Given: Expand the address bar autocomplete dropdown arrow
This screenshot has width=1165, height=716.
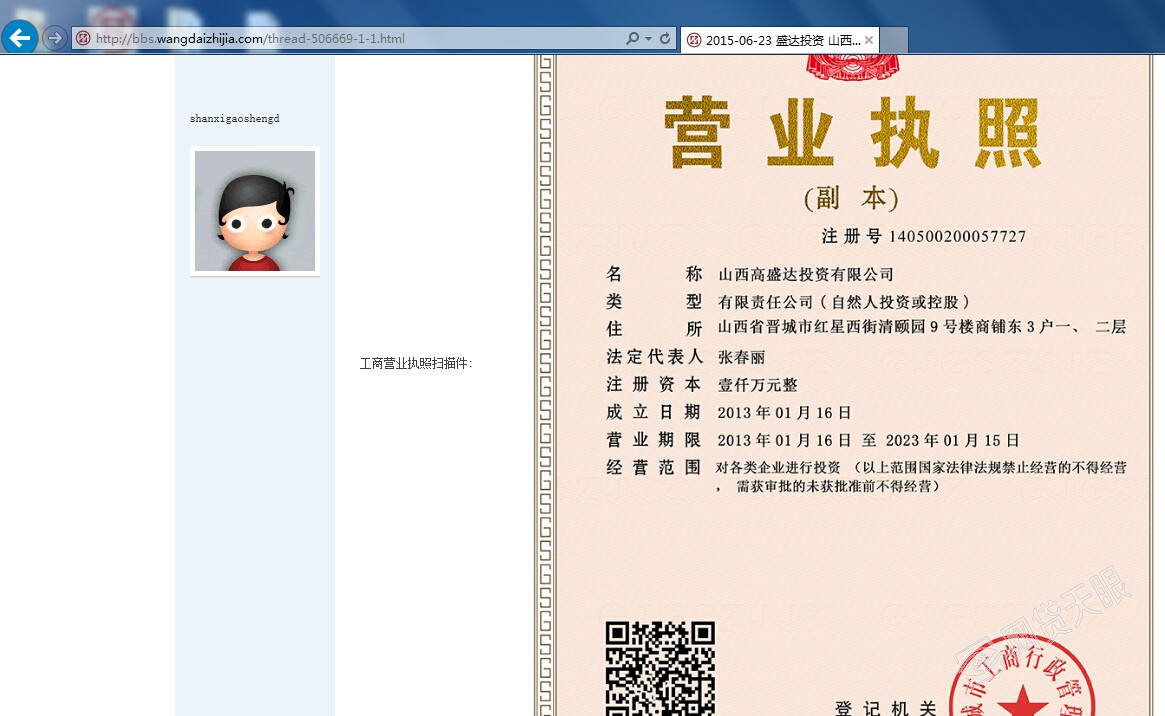Looking at the screenshot, I should click(x=648, y=39).
